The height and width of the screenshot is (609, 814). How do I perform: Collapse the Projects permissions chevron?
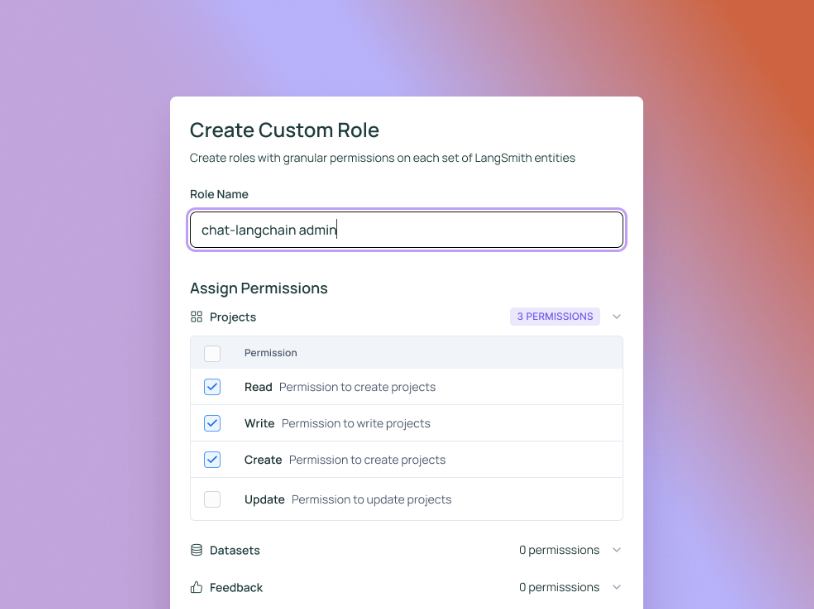[617, 317]
